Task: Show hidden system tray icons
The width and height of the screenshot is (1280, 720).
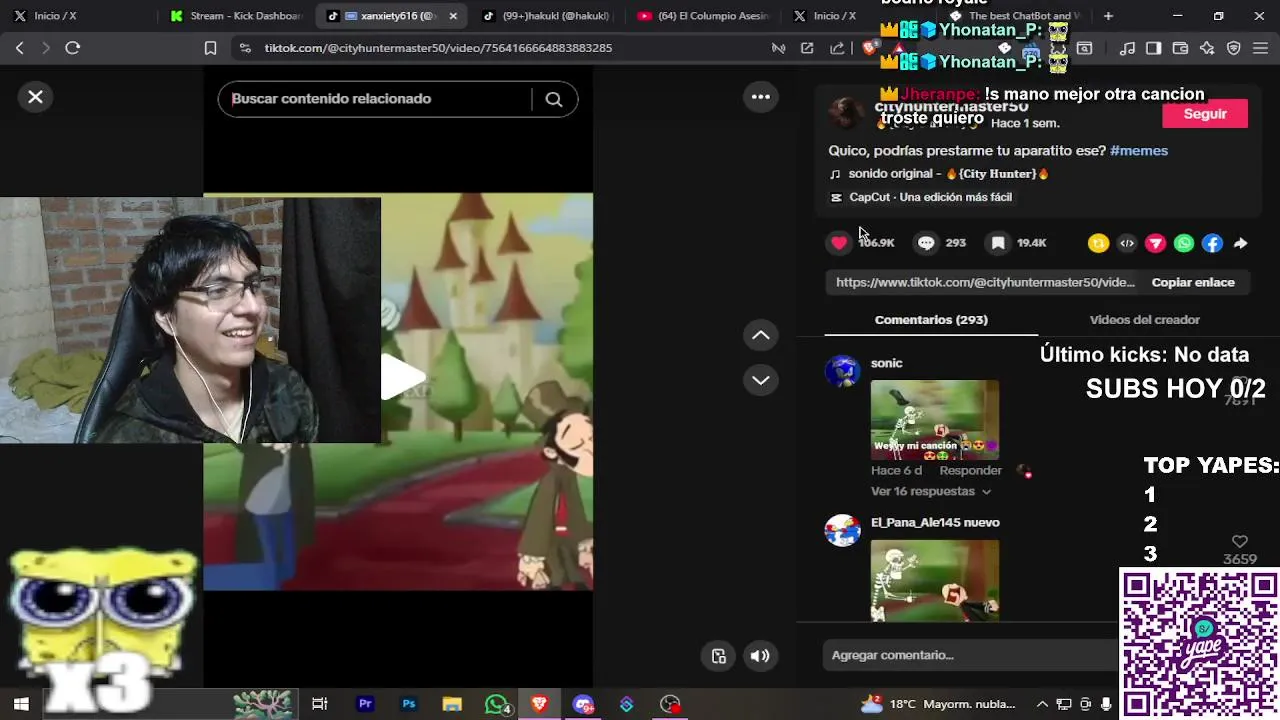Action: point(1042,704)
